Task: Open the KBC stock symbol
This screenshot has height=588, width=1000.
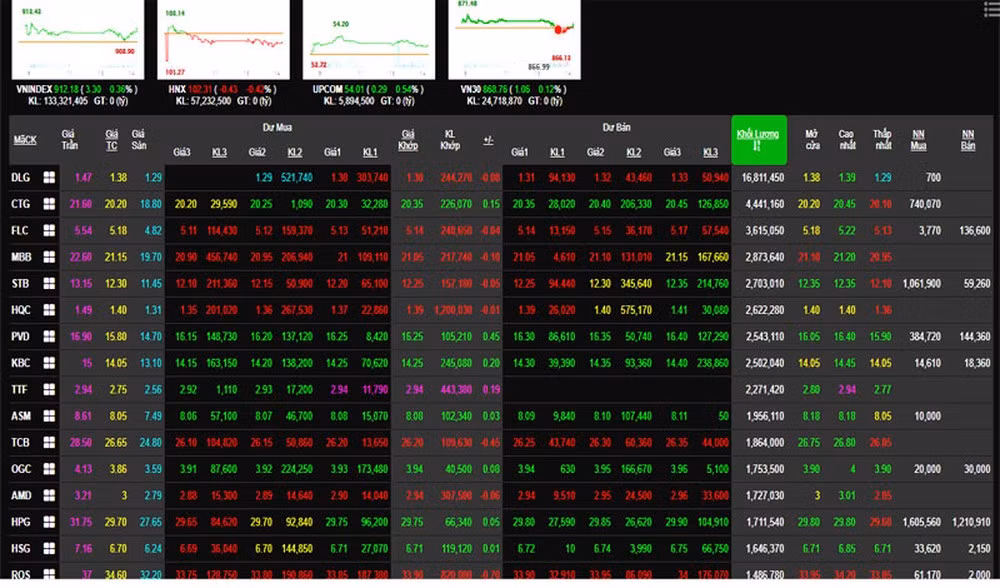Action: pos(20,362)
